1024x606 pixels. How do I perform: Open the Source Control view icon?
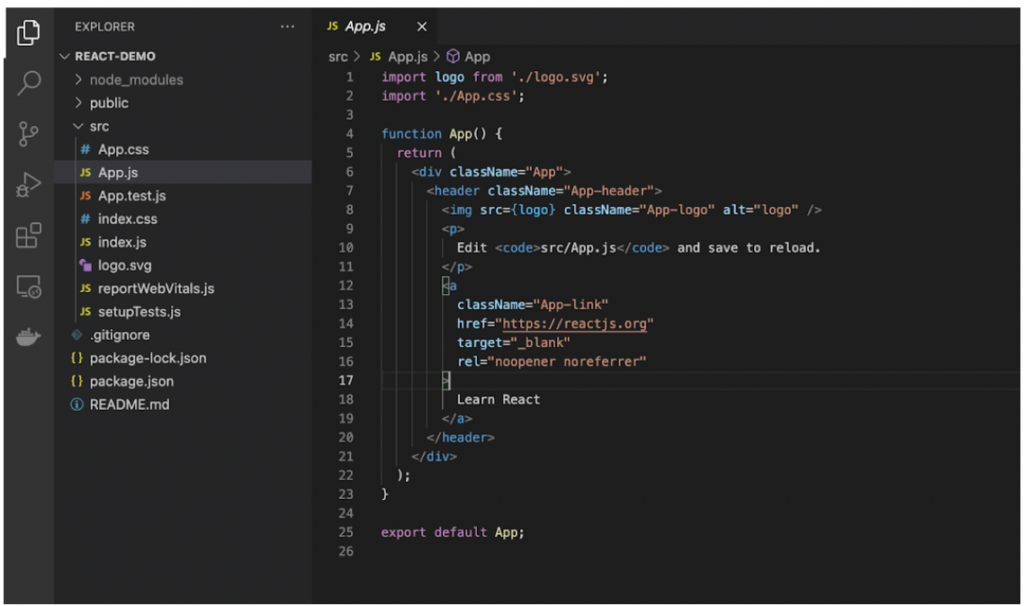point(28,134)
